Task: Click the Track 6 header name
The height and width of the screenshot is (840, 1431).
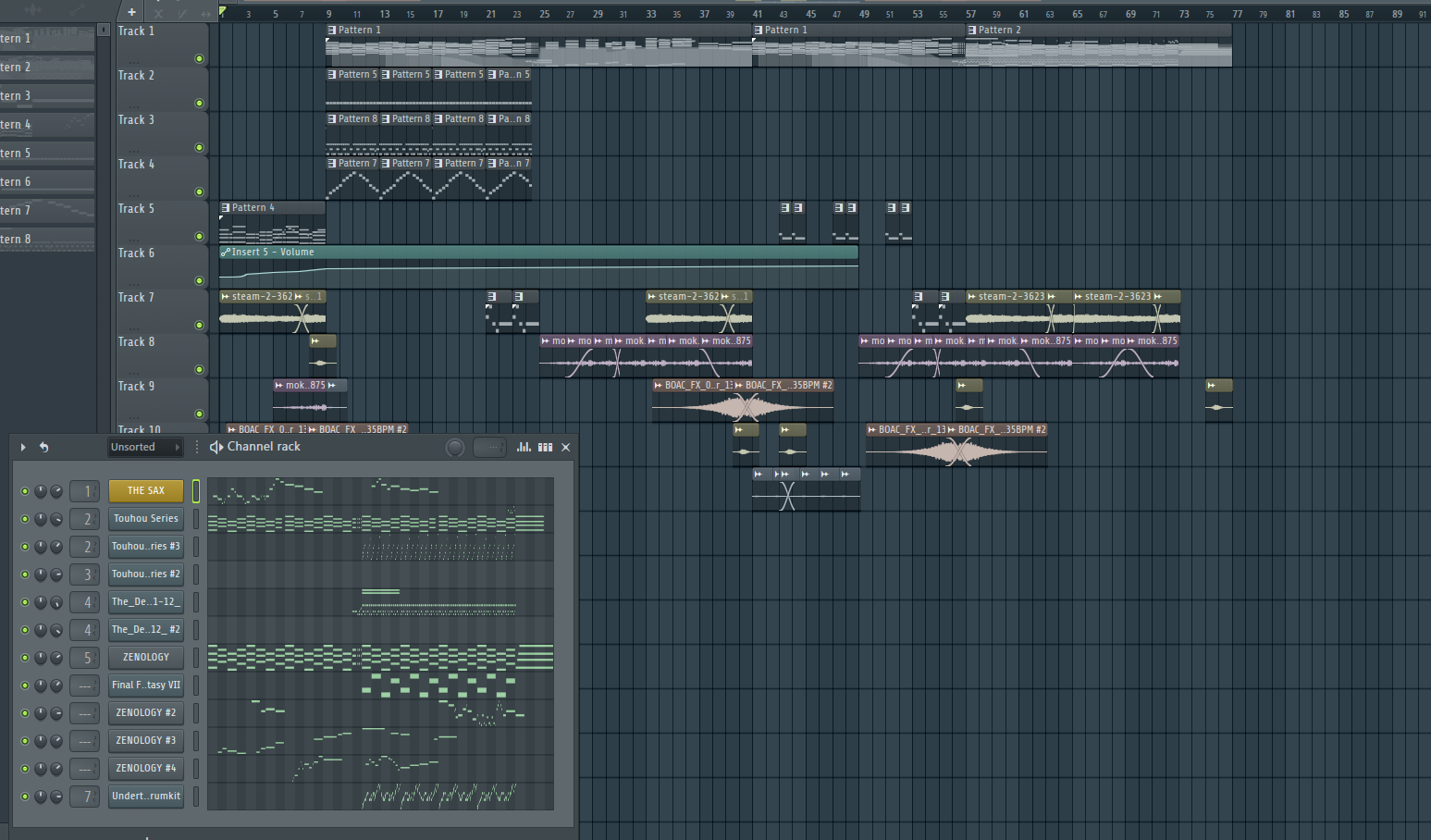Action: (x=136, y=253)
